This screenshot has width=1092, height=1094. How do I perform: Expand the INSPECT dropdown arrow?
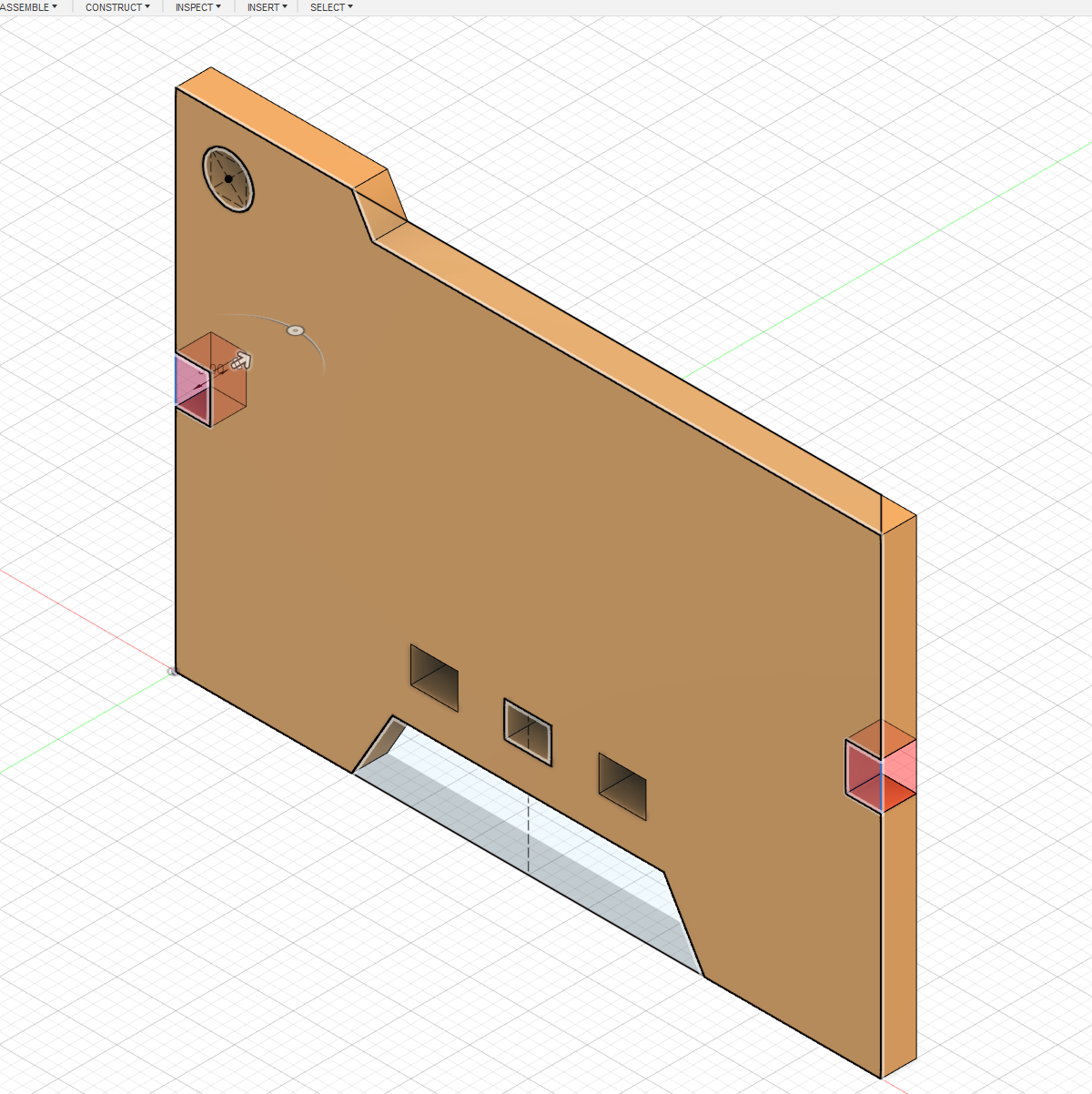(218, 7)
